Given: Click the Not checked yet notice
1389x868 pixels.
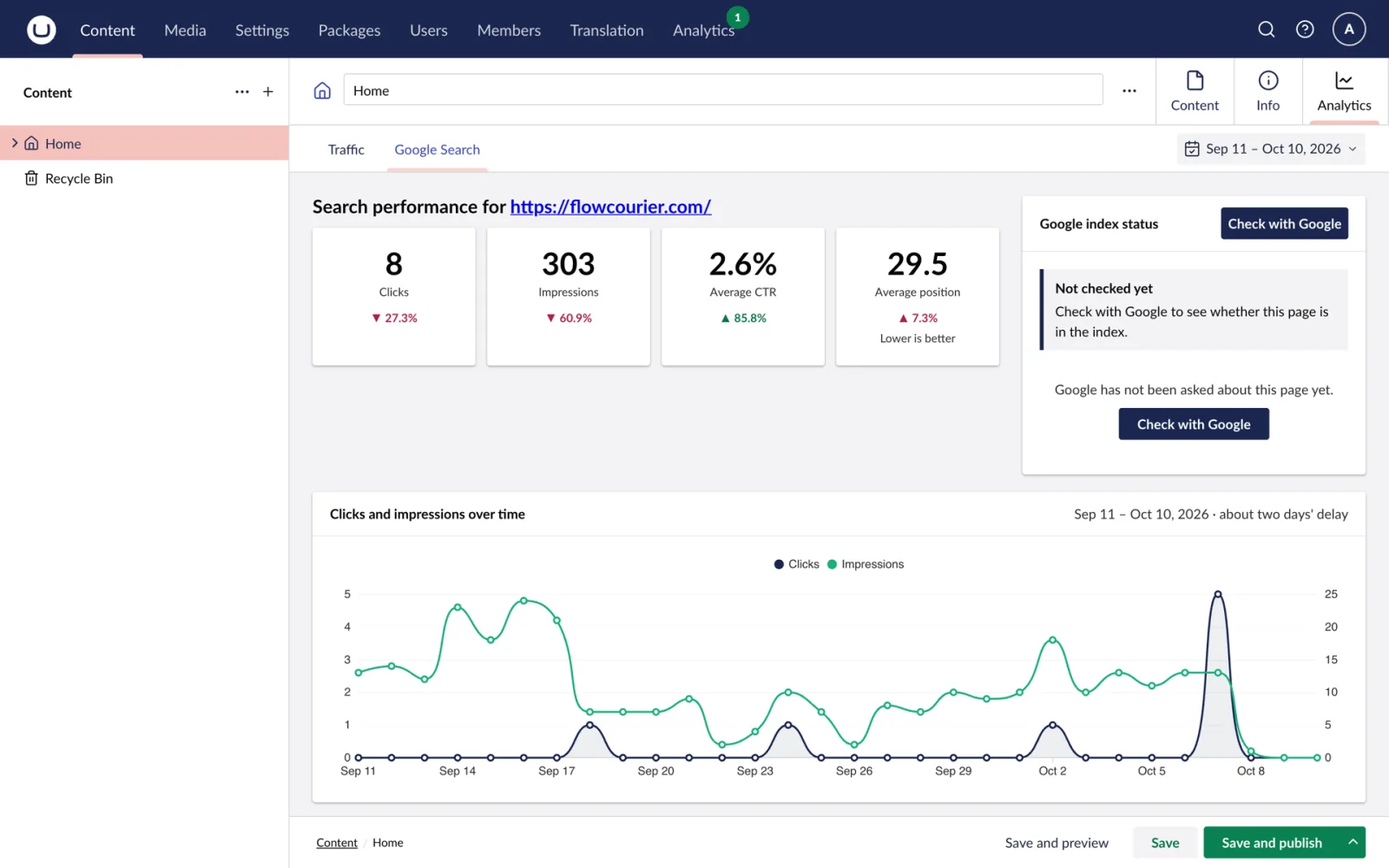Looking at the screenshot, I should (1194, 310).
